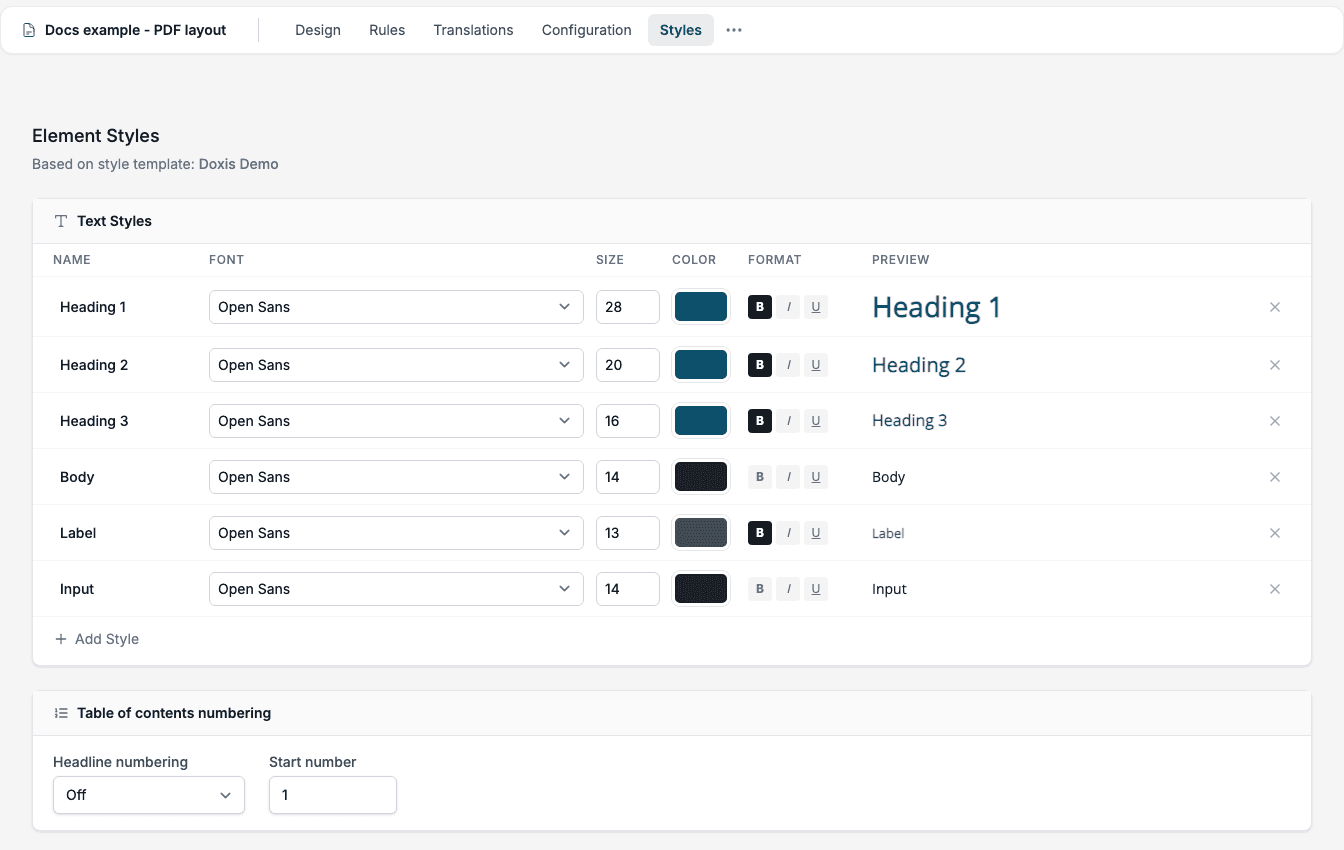Delete the Label style row
Image resolution: width=1344 pixels, height=850 pixels.
pyautogui.click(x=1275, y=533)
